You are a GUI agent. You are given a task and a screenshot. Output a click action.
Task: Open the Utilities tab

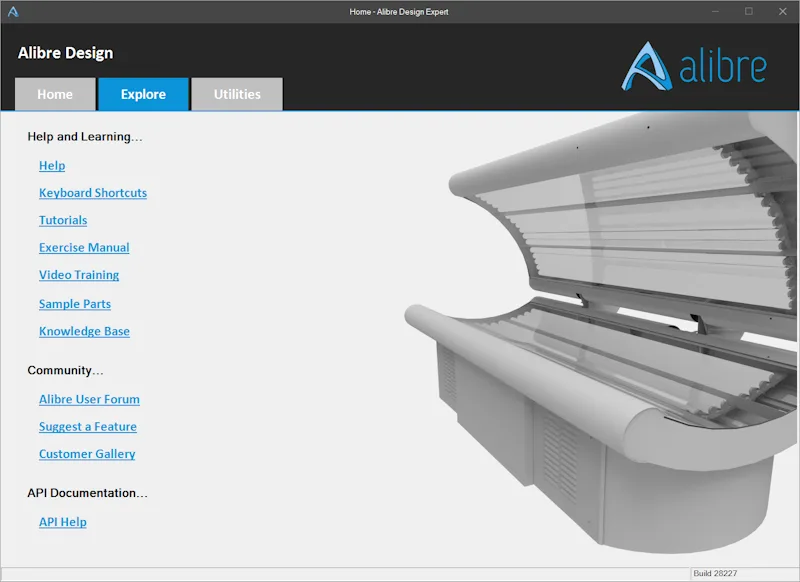point(237,94)
